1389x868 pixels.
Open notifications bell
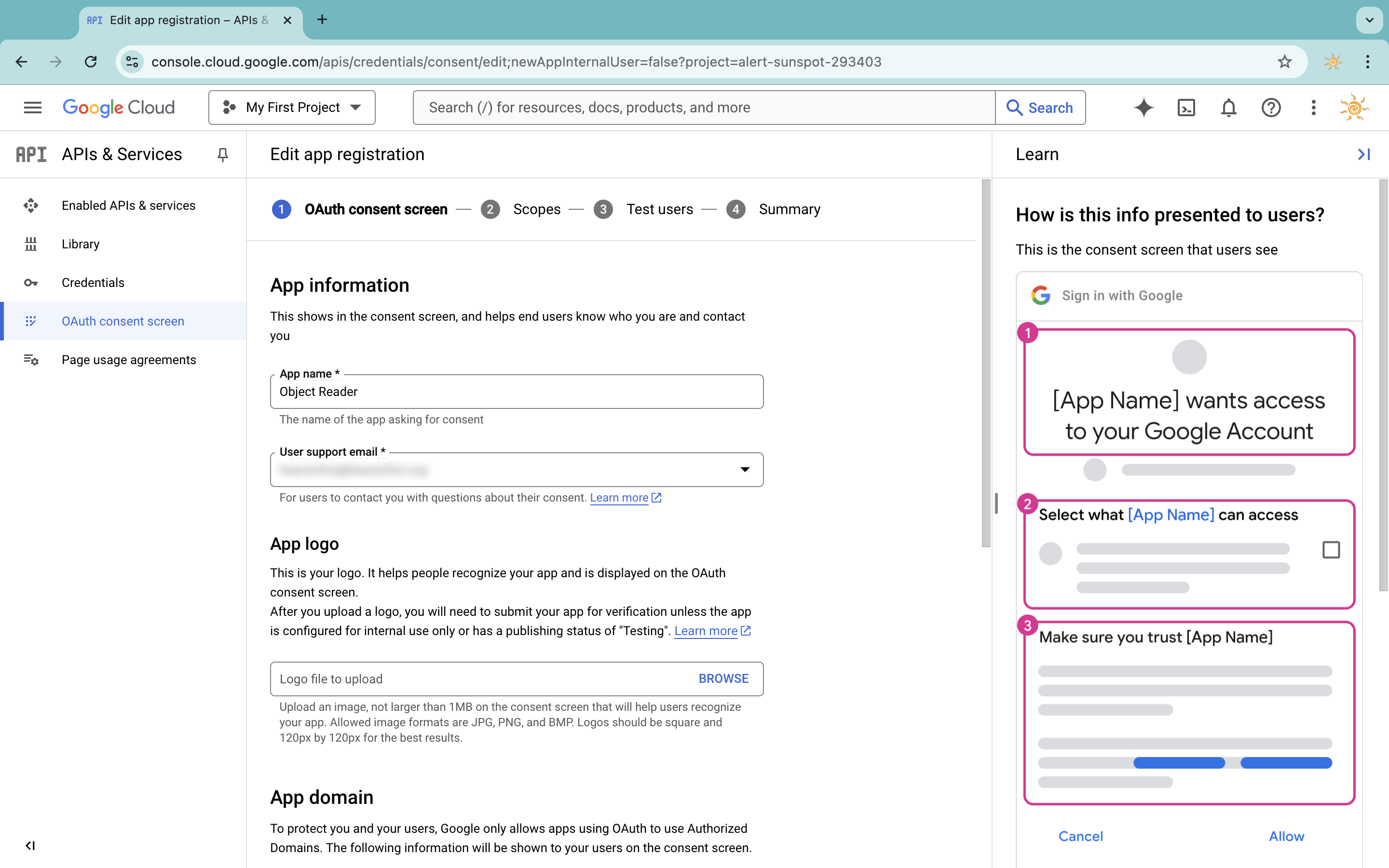pyautogui.click(x=1228, y=108)
